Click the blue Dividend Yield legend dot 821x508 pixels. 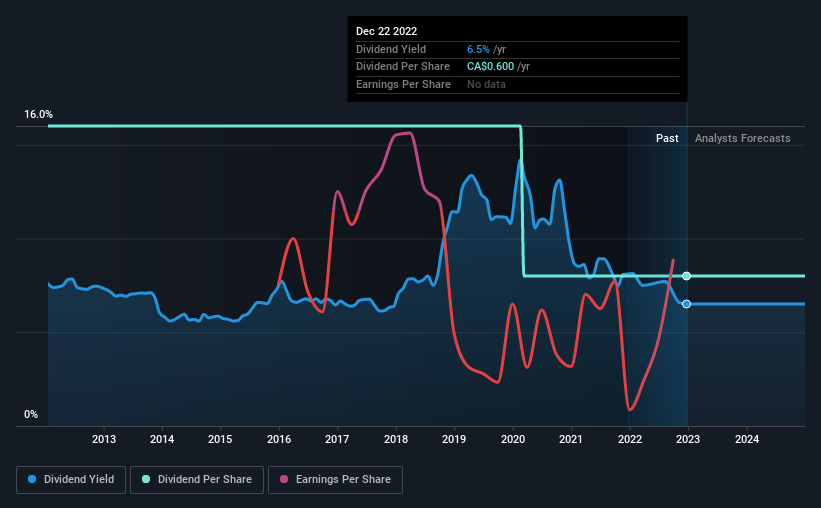pyautogui.click(x=32, y=479)
